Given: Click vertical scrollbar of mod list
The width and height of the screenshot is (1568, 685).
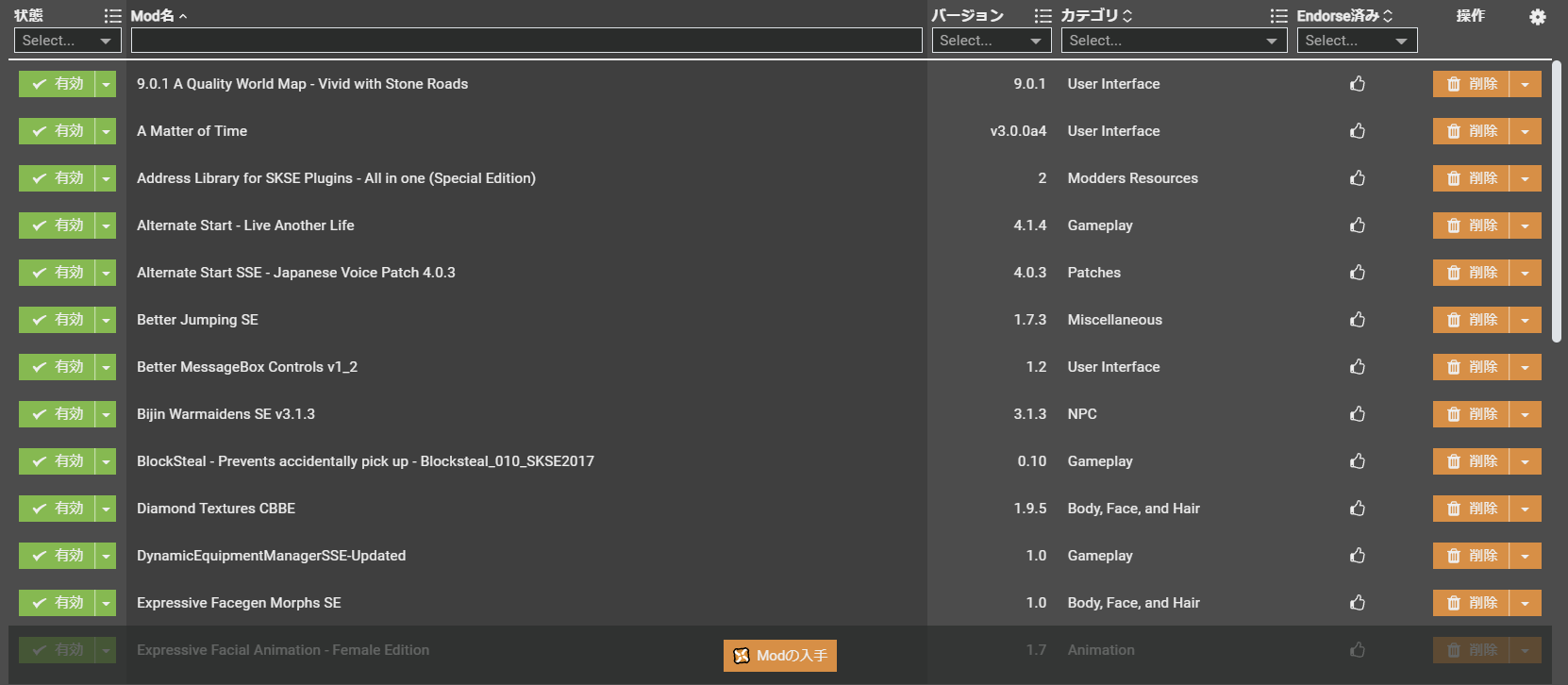Looking at the screenshot, I should click(x=1557, y=202).
